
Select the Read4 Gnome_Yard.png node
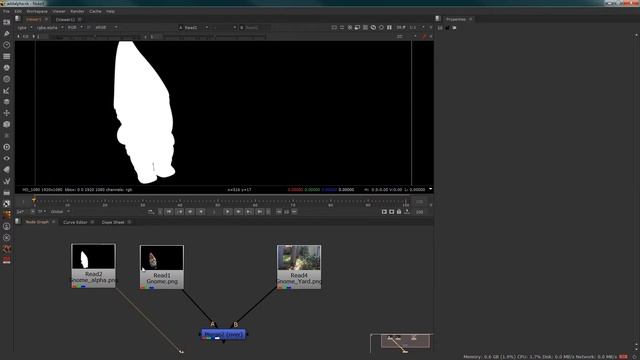299,267
